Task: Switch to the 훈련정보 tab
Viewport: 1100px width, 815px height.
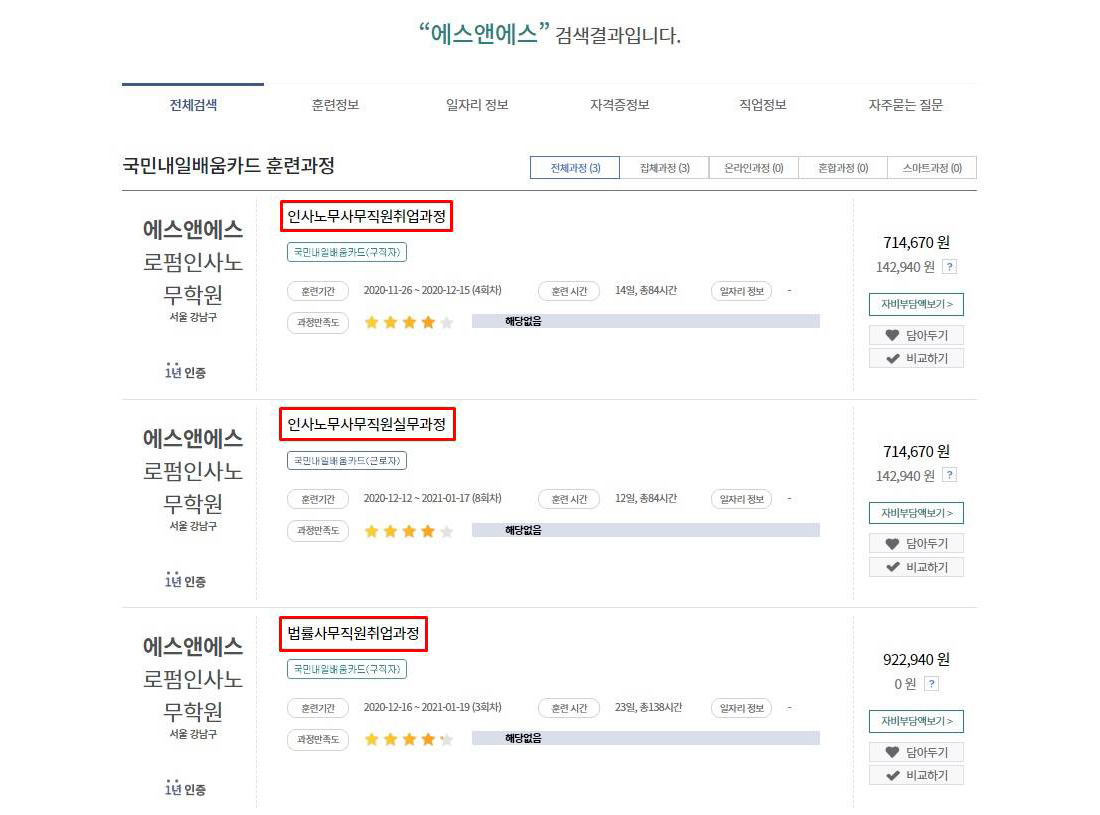Action: [x=335, y=105]
